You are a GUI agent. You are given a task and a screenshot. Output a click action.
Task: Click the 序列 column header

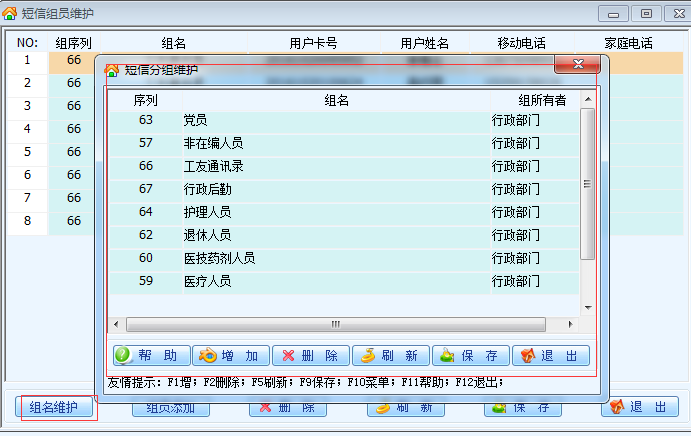(x=146, y=101)
